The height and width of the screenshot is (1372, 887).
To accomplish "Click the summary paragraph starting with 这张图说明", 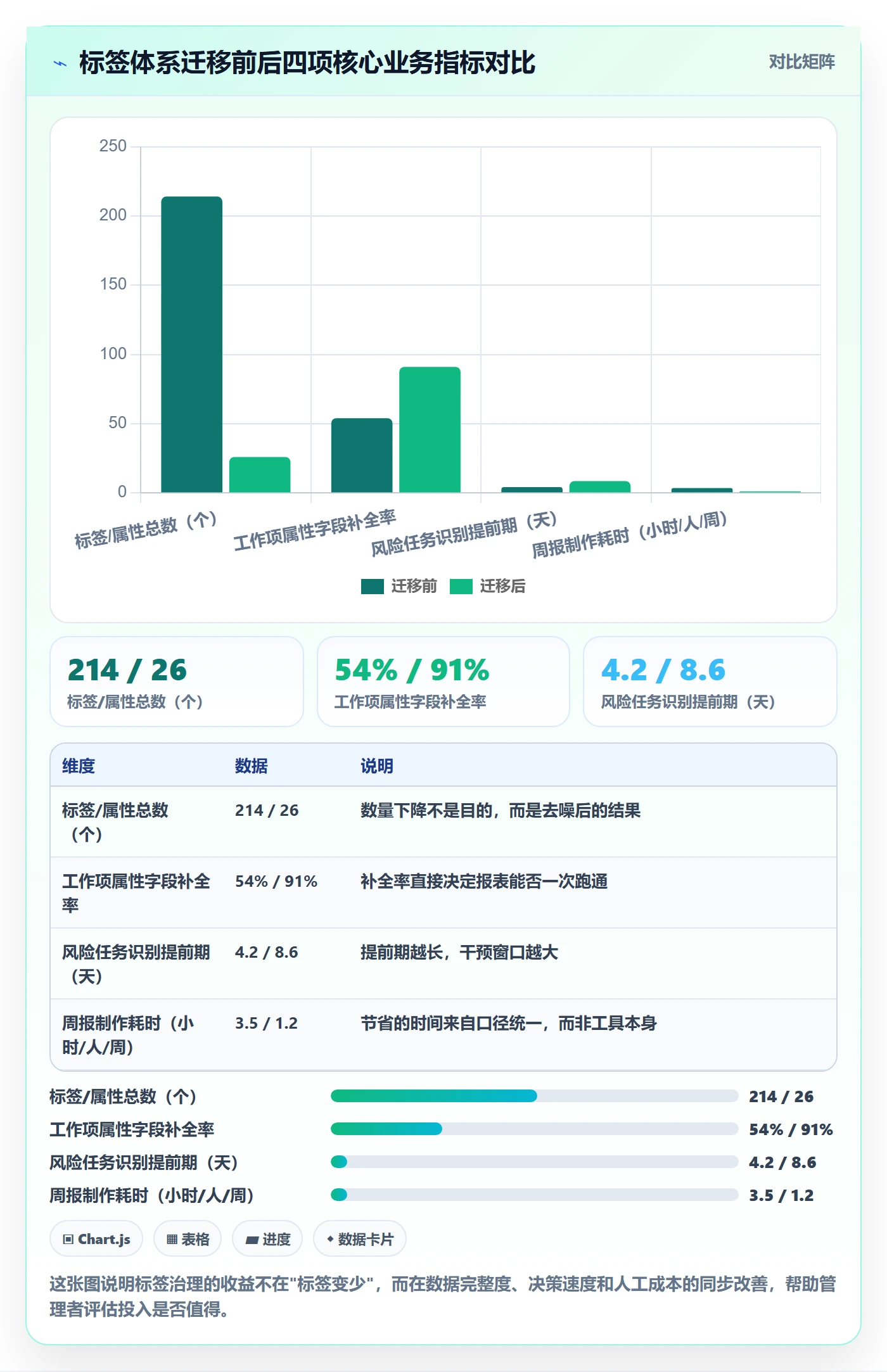I will point(443,1297).
